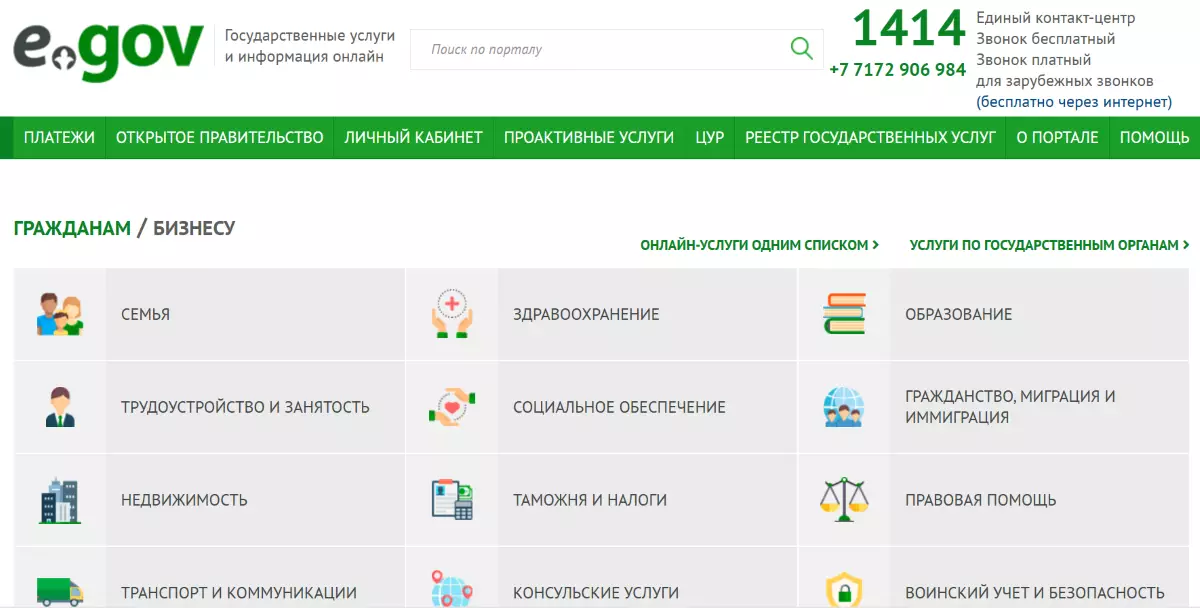Click the Таможня и налоги documents icon

pos(452,499)
